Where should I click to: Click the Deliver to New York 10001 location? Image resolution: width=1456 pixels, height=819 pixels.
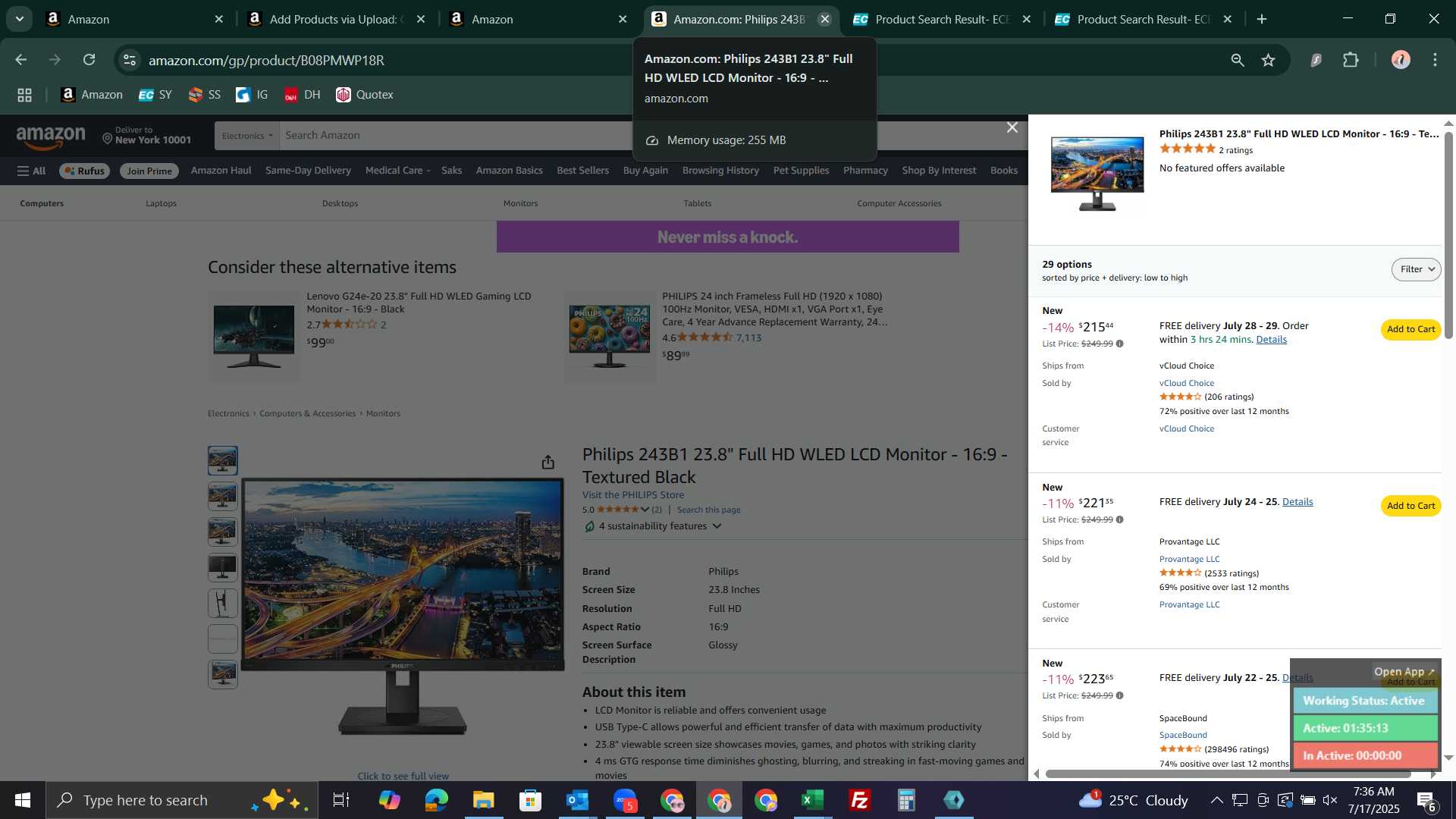[x=146, y=136]
